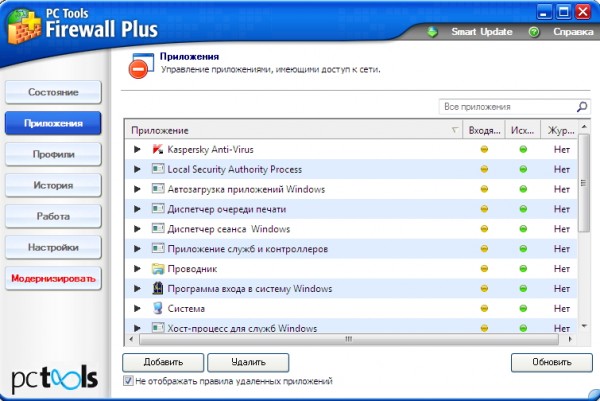Image resolution: width=600 pixels, height=401 pixels.
Task: Click the Модернизировать button
Action: point(53,278)
